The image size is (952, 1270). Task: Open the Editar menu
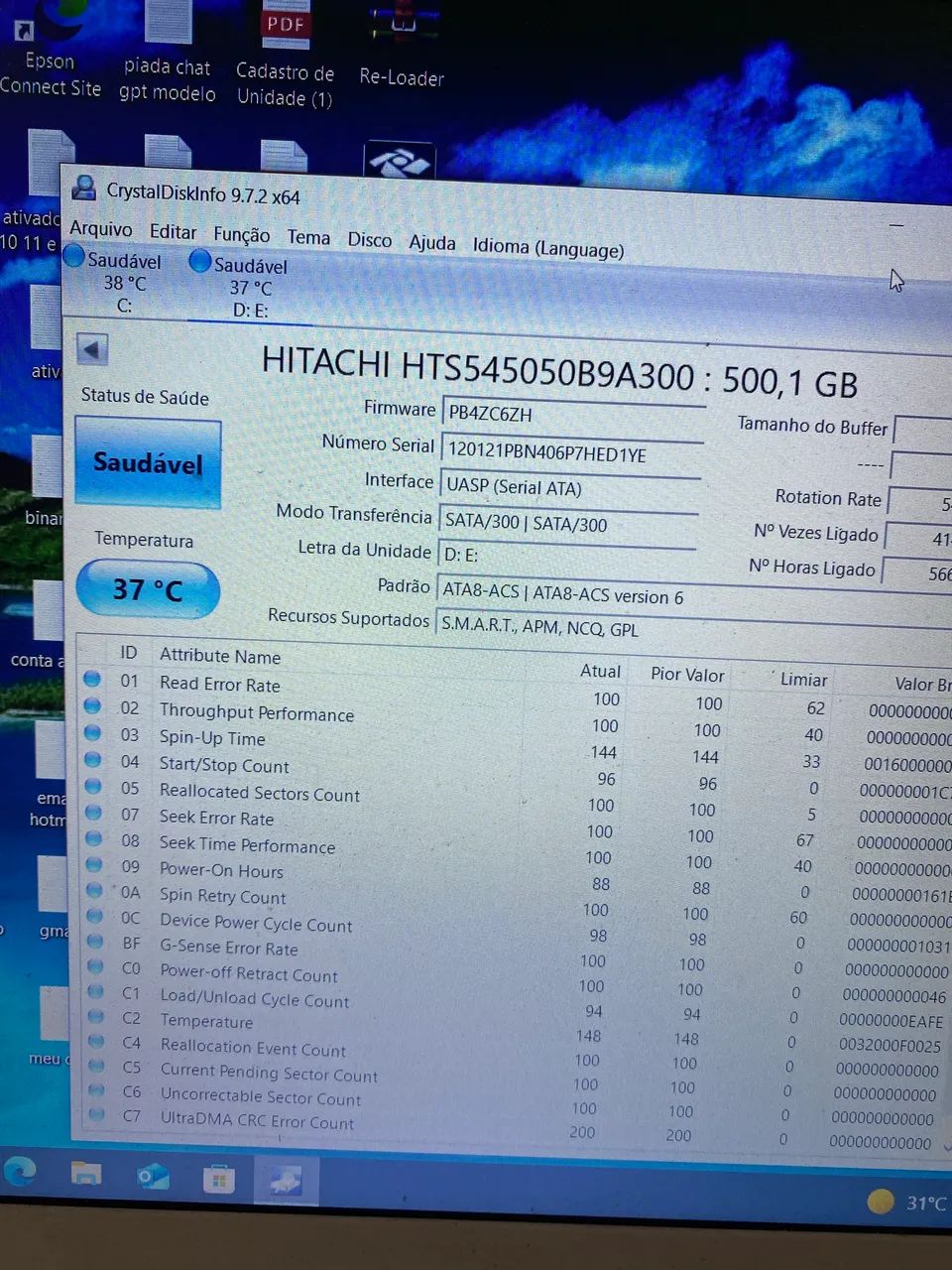tap(173, 232)
